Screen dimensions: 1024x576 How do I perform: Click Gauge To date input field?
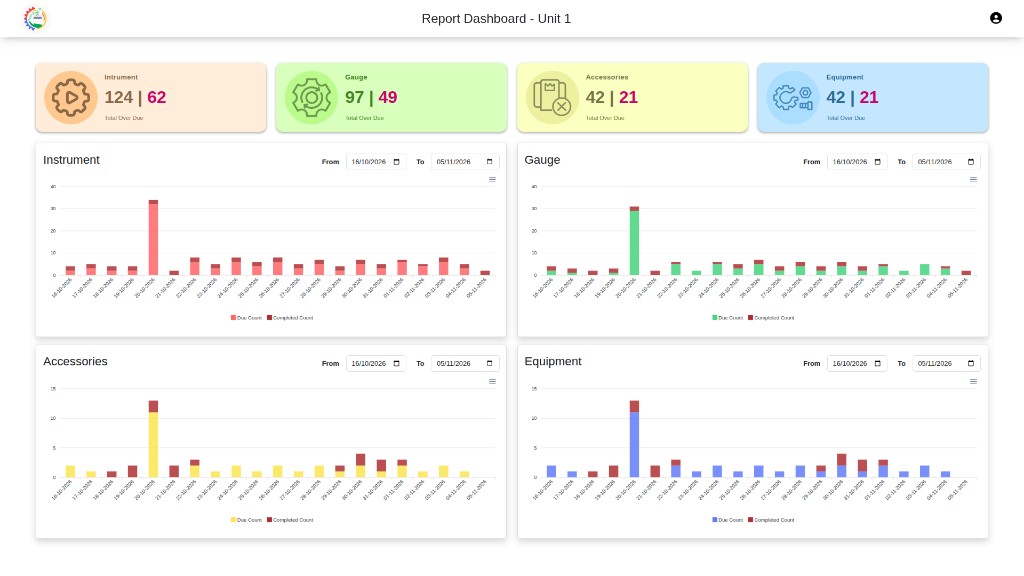click(x=946, y=162)
